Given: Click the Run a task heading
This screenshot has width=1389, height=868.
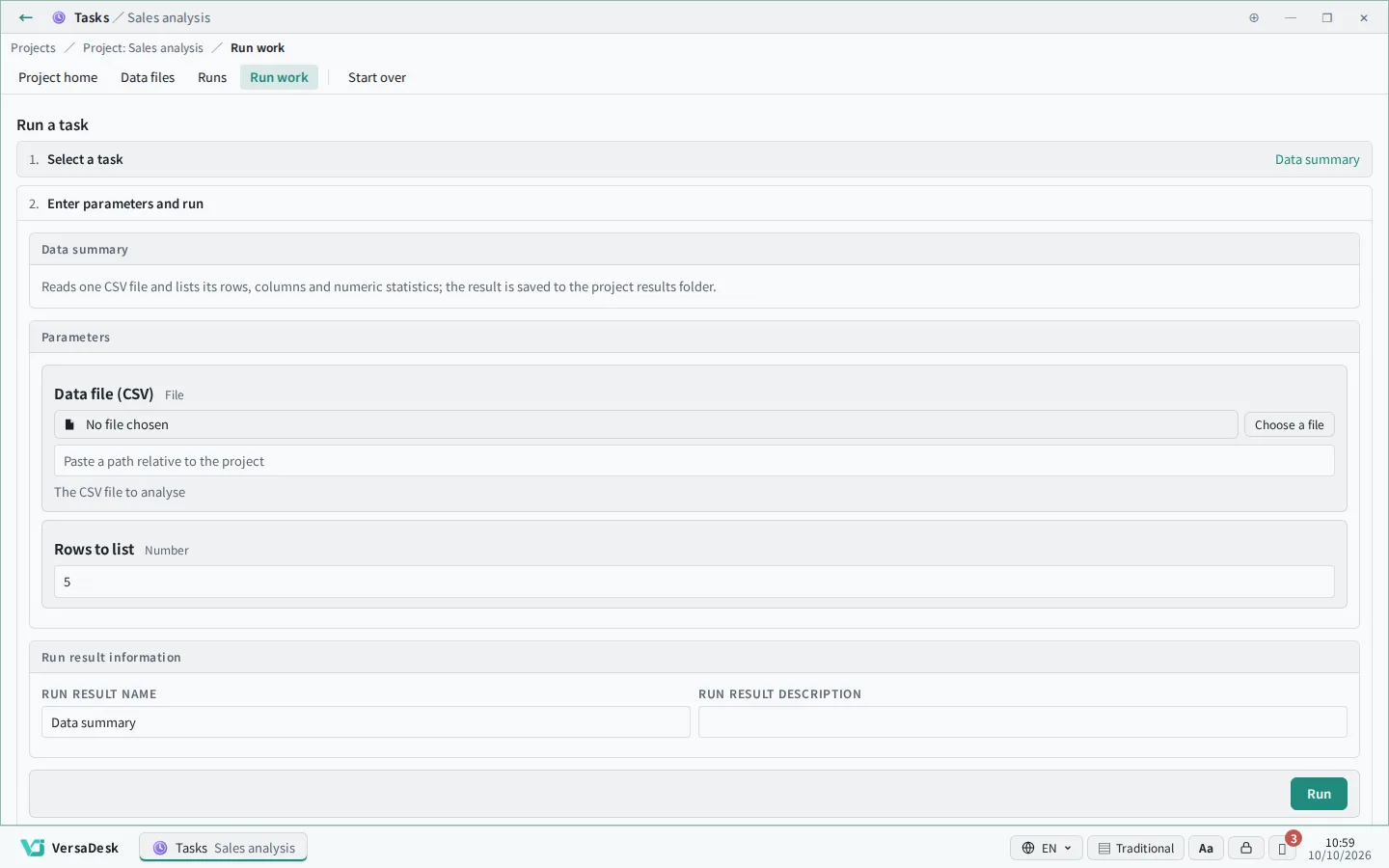Looking at the screenshot, I should (52, 124).
